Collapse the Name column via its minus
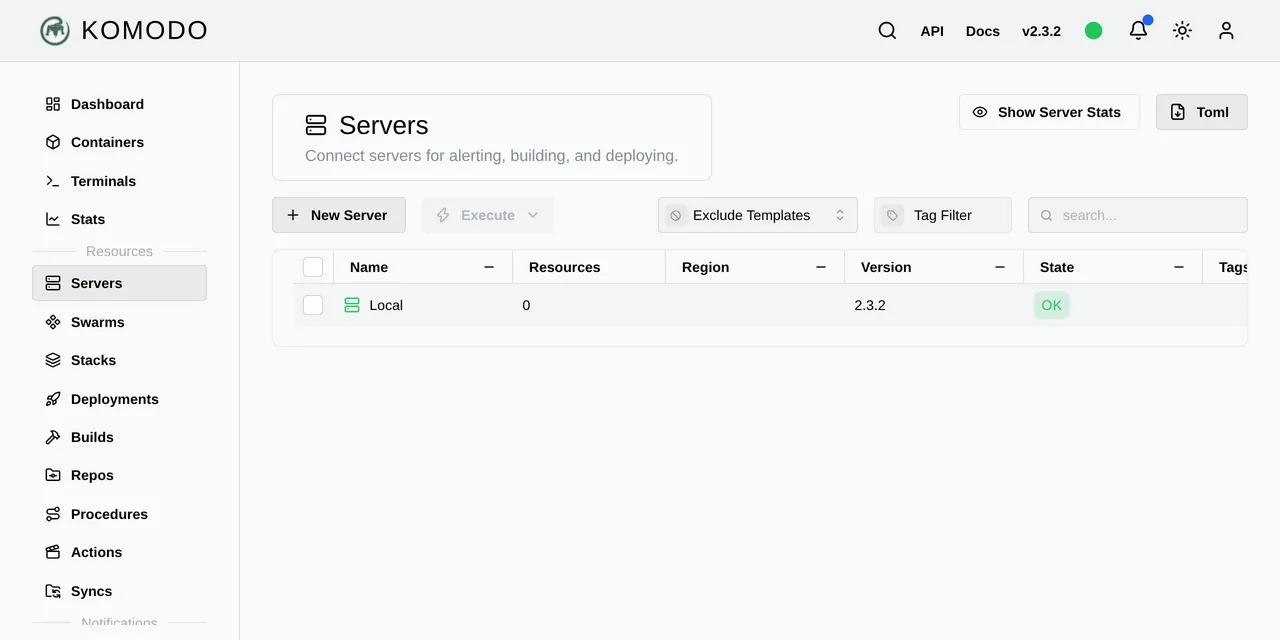The height and width of the screenshot is (640, 1280). point(489,267)
